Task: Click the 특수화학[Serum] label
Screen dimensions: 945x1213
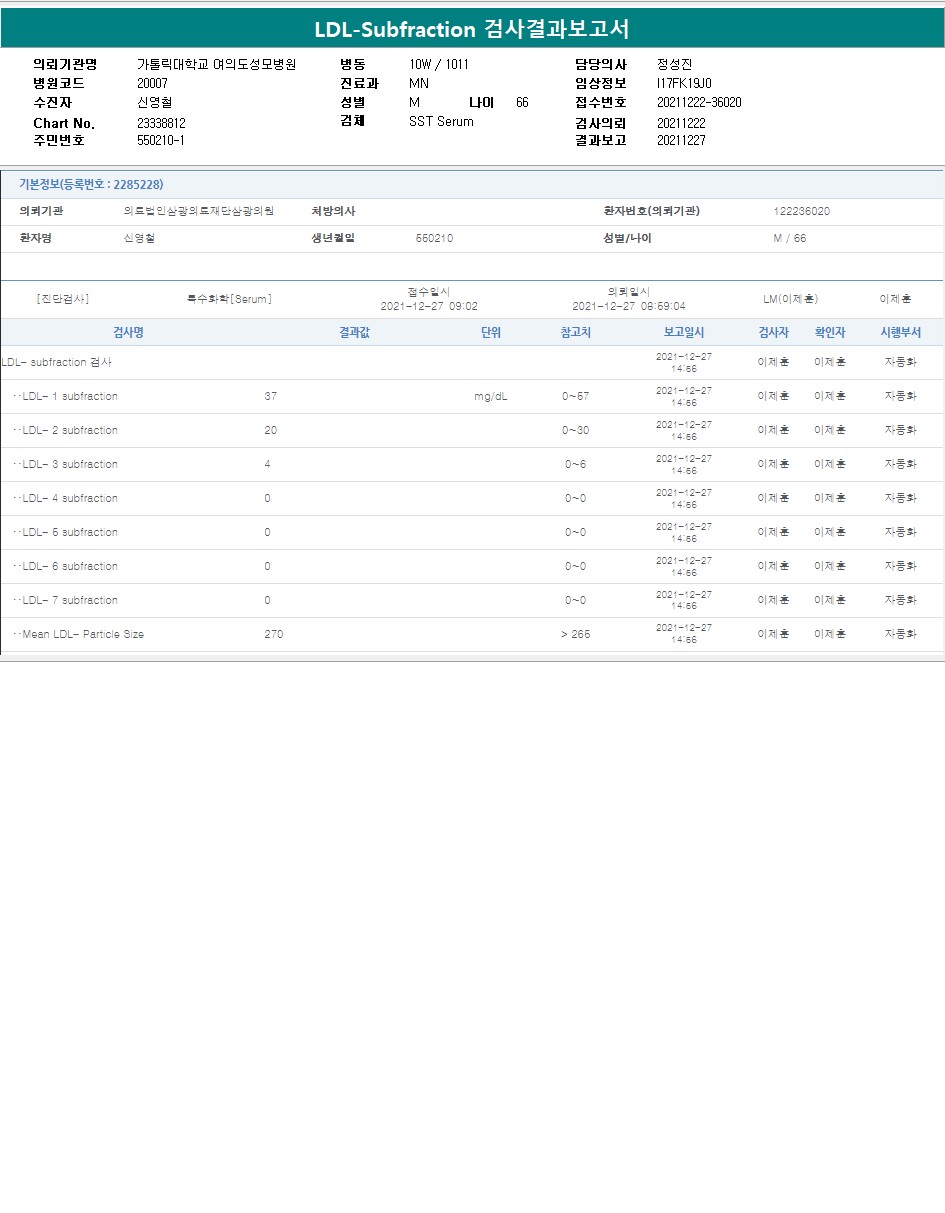Action: point(229,299)
